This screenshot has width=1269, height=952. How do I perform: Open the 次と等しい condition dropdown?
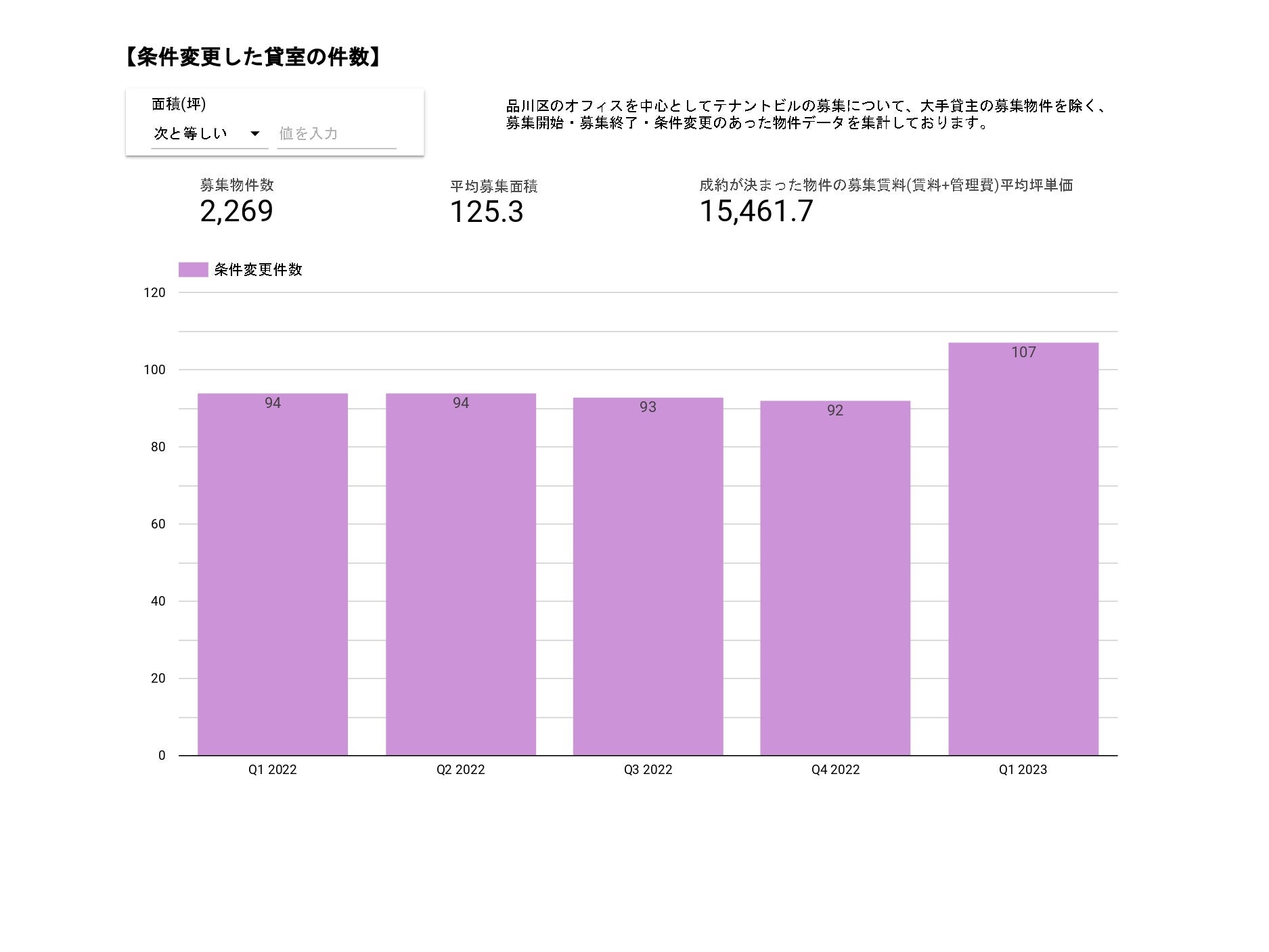[209, 133]
